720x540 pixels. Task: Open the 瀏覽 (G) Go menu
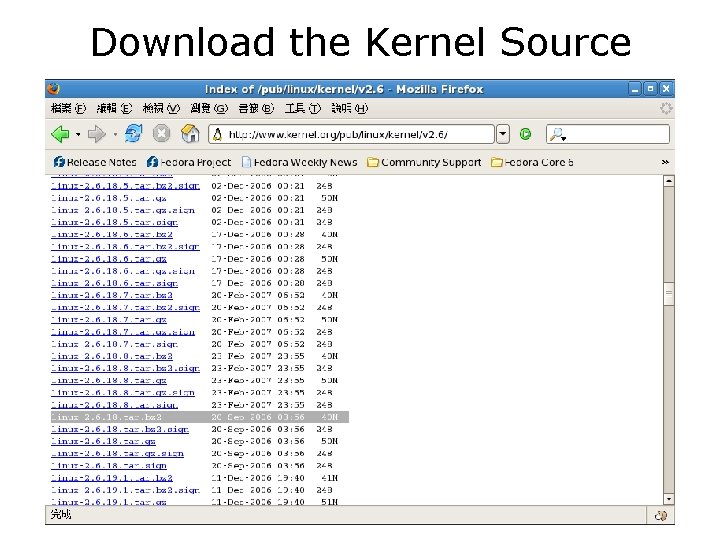click(209, 108)
